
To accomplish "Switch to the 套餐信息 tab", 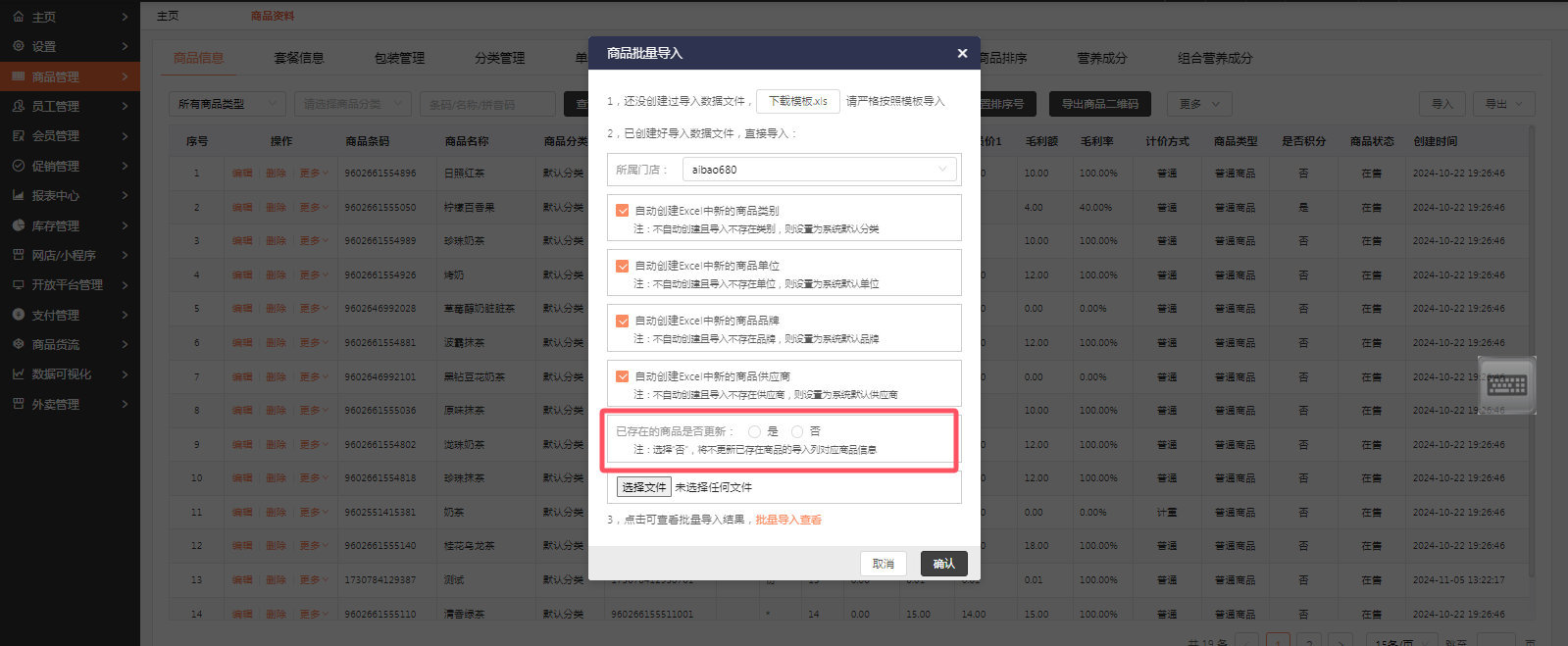I will (299, 58).
